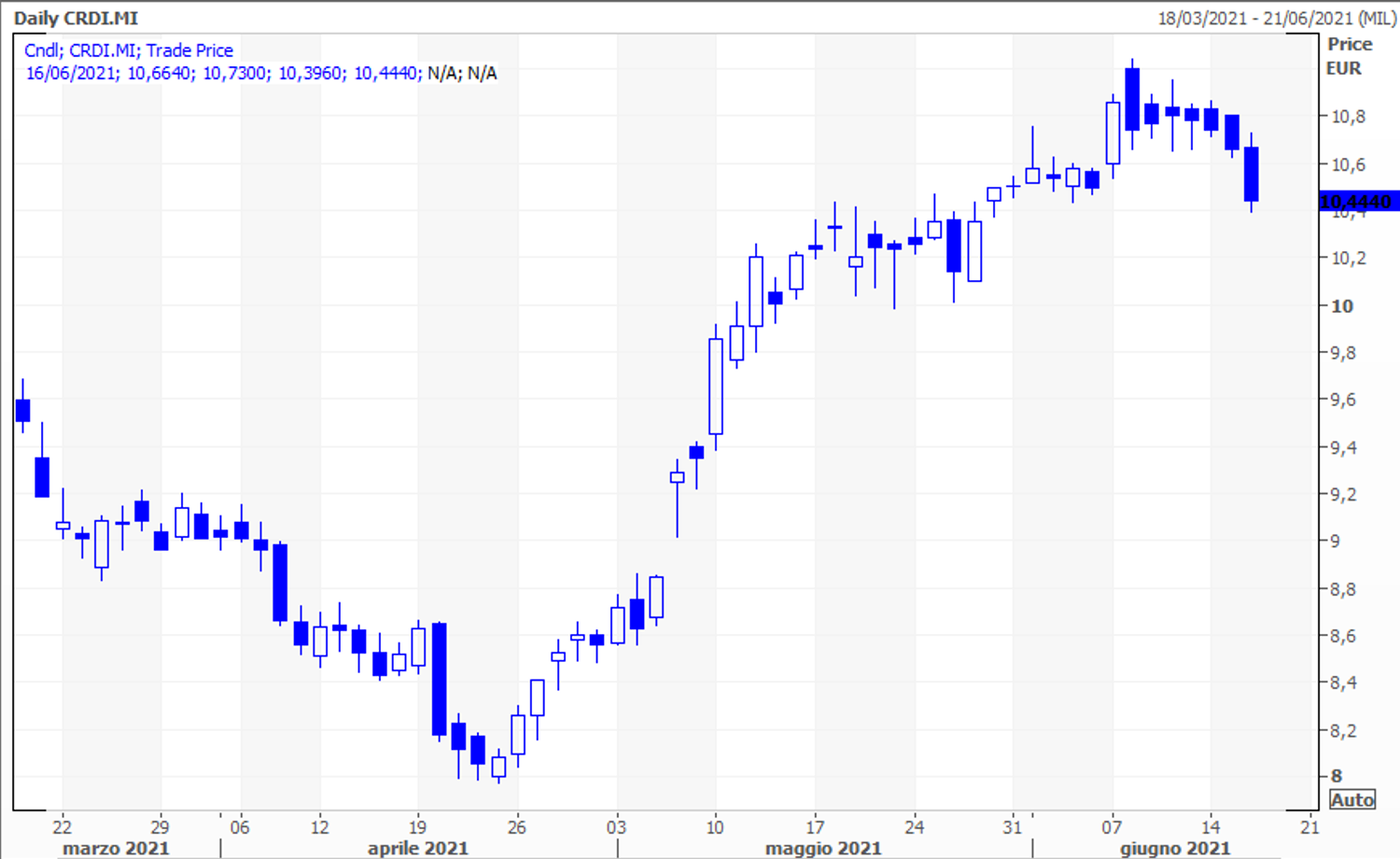Click the date tick label 14
The width and height of the screenshot is (1400, 859).
point(1211,826)
